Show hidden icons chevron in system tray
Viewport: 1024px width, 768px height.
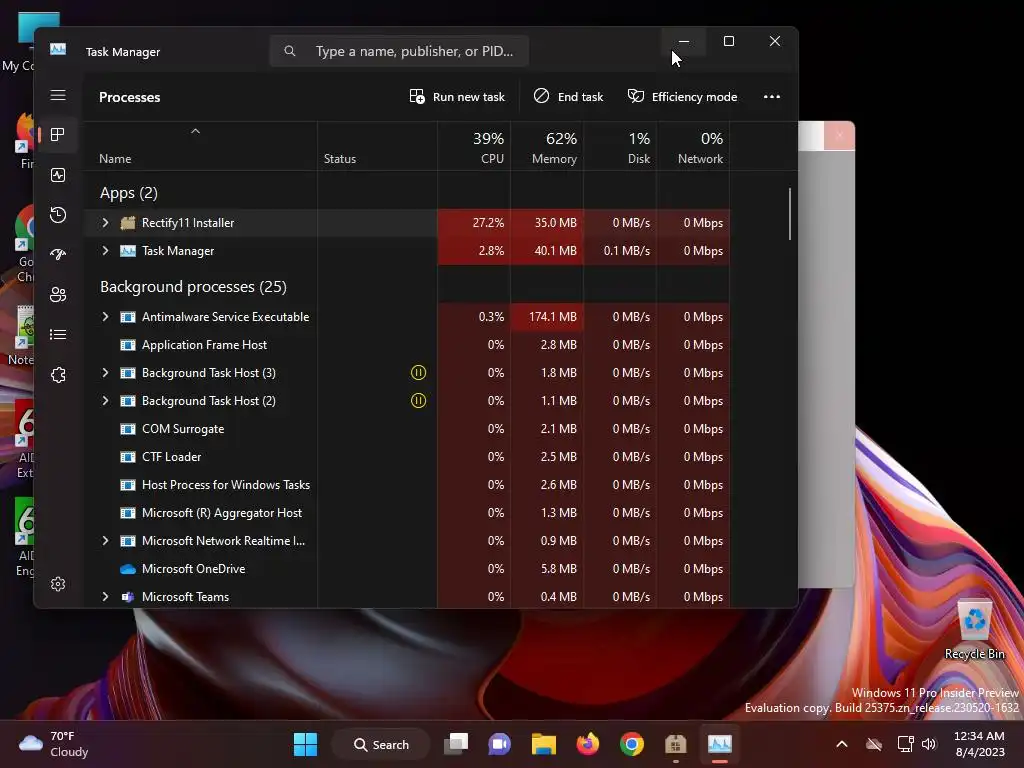842,744
